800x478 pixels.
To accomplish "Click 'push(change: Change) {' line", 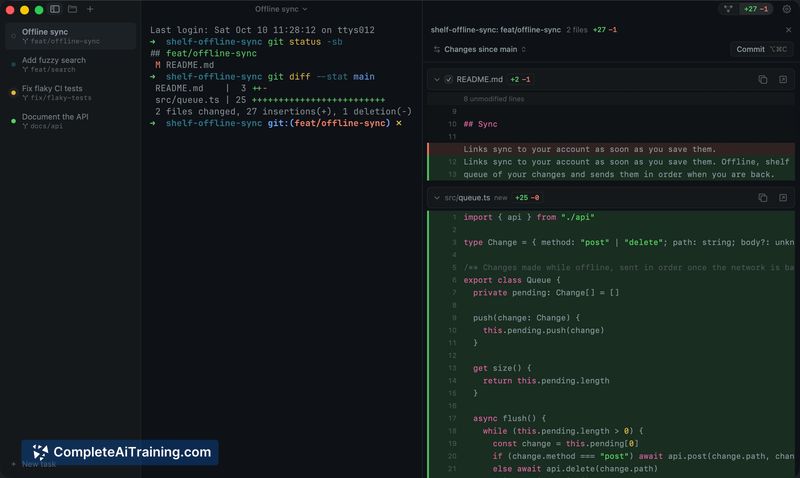I will pos(611,318).
